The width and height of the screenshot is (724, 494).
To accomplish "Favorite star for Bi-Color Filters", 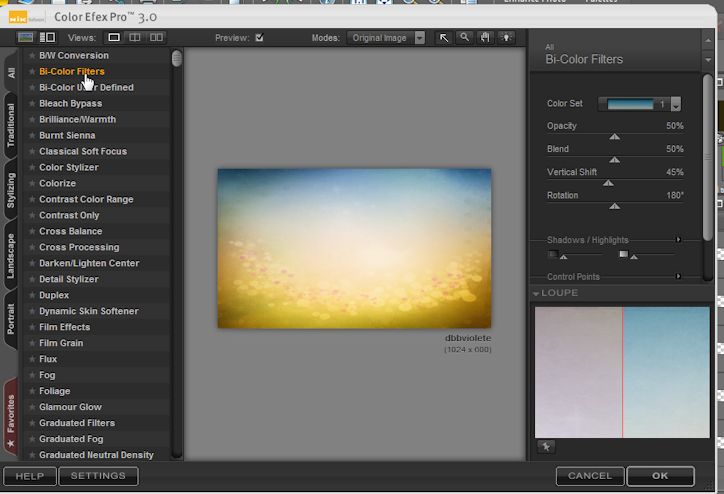I will (32, 72).
